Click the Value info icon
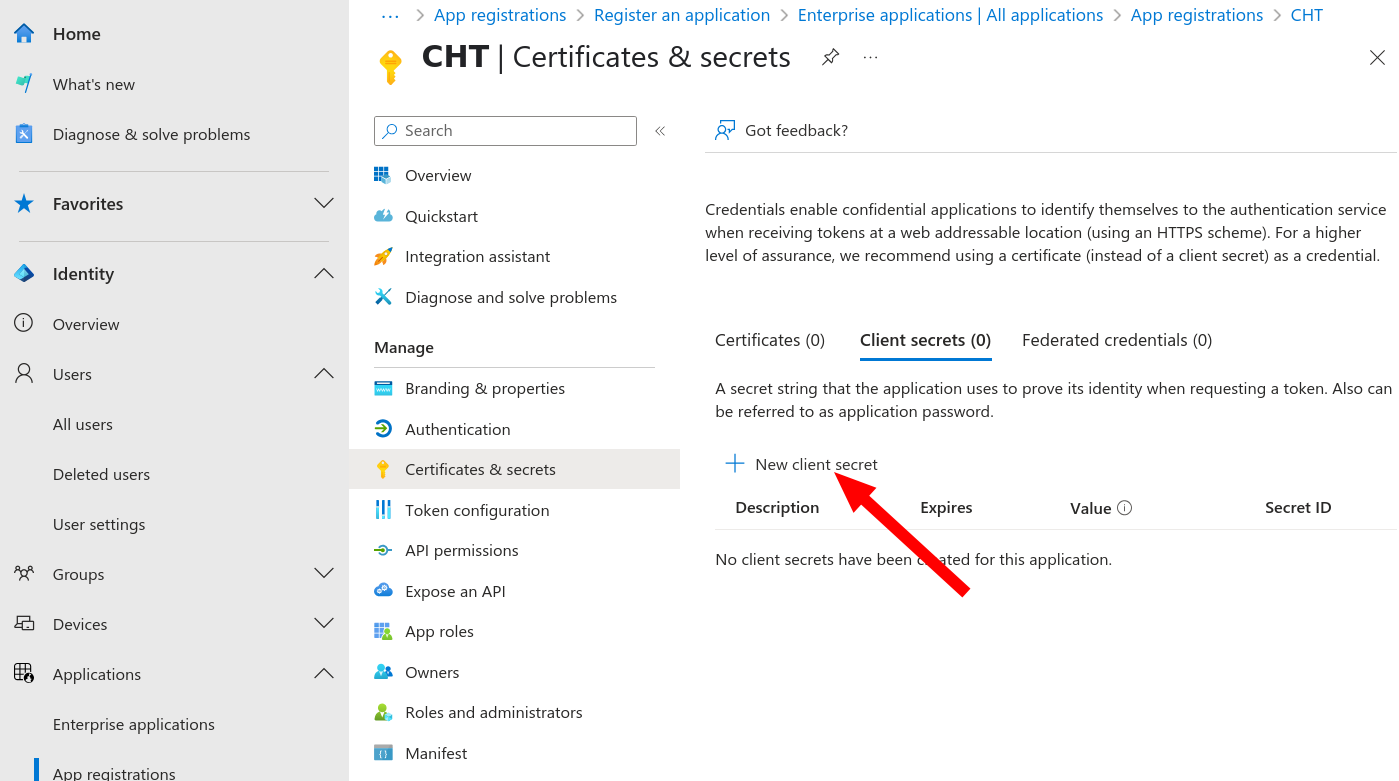 pos(1124,508)
